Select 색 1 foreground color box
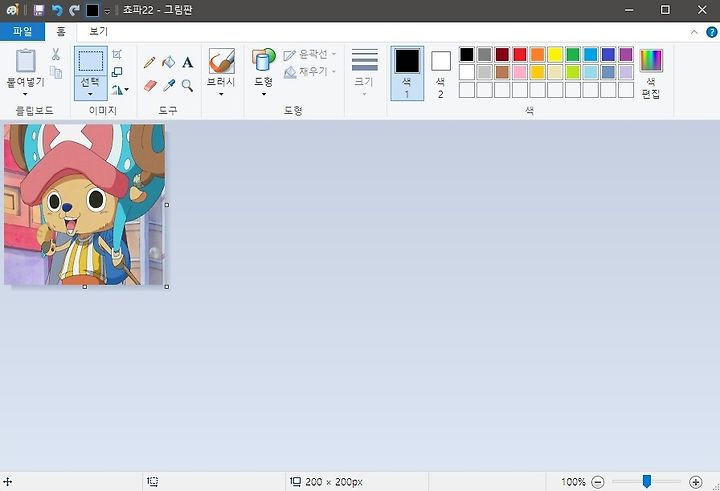The height and width of the screenshot is (491, 720). [407, 73]
